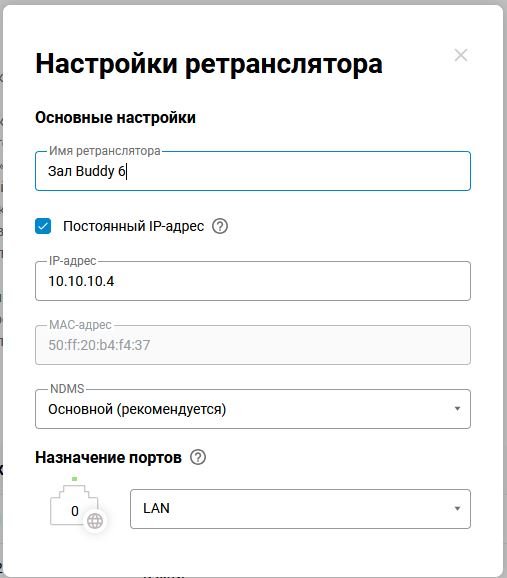
Task: Close the Настройки ретранслятора dialog
Action: click(461, 56)
